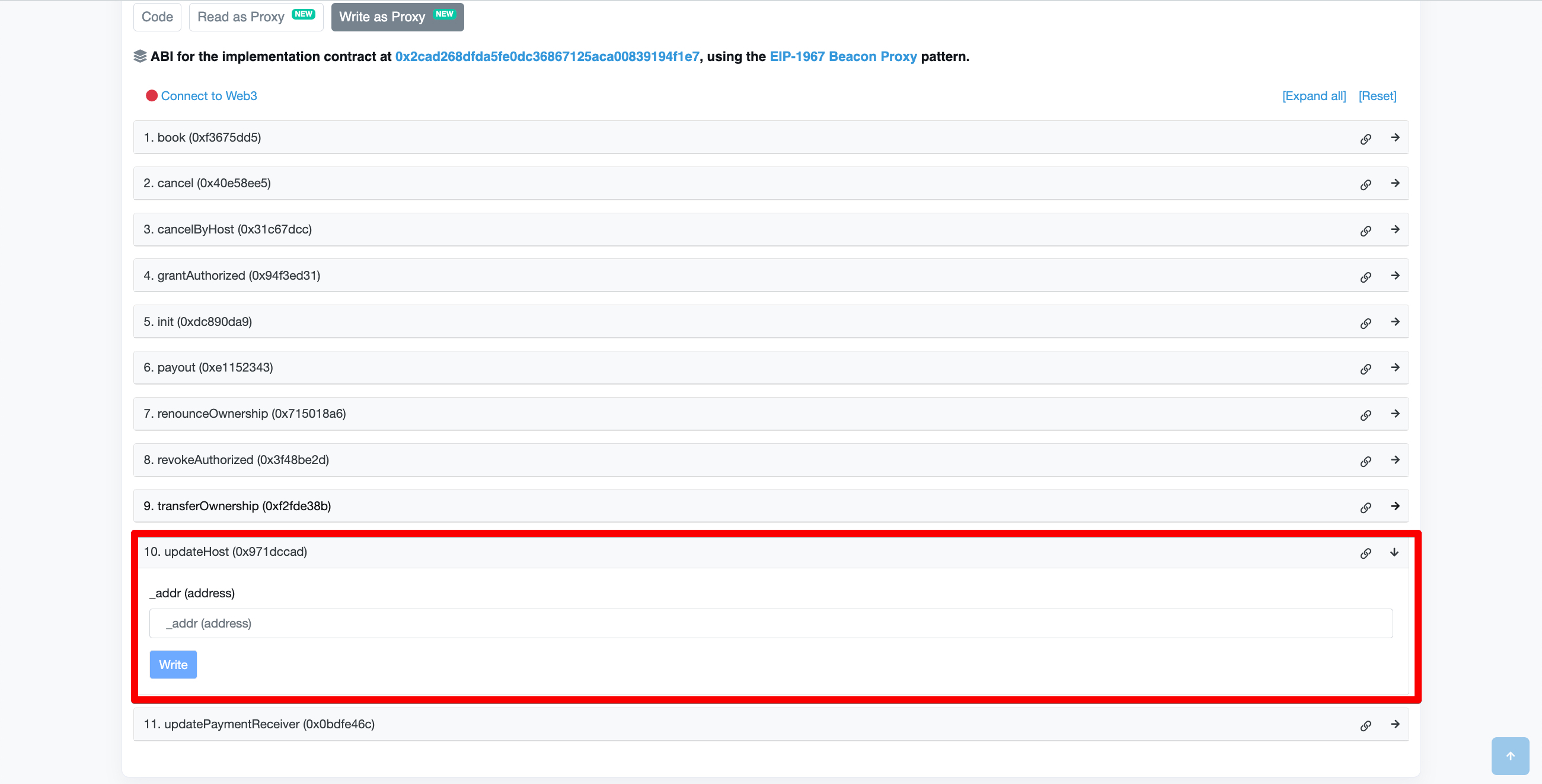Expand grantAuthorized with its arrow
Image resolution: width=1542 pixels, height=784 pixels.
point(1395,275)
